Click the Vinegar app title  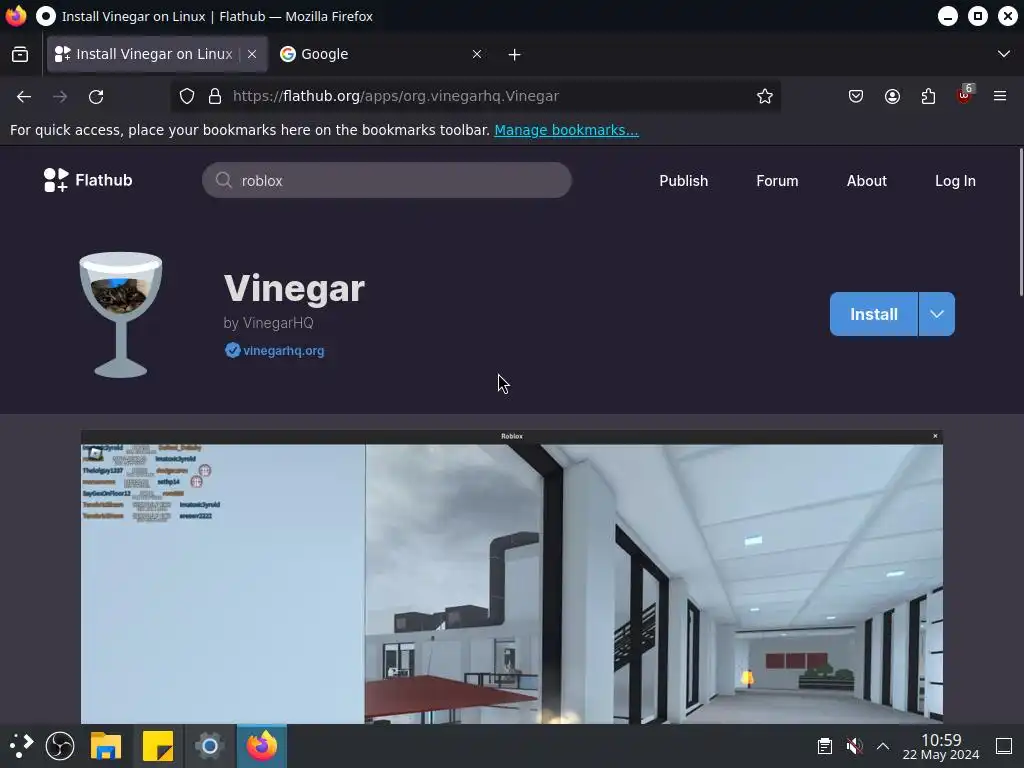click(295, 288)
